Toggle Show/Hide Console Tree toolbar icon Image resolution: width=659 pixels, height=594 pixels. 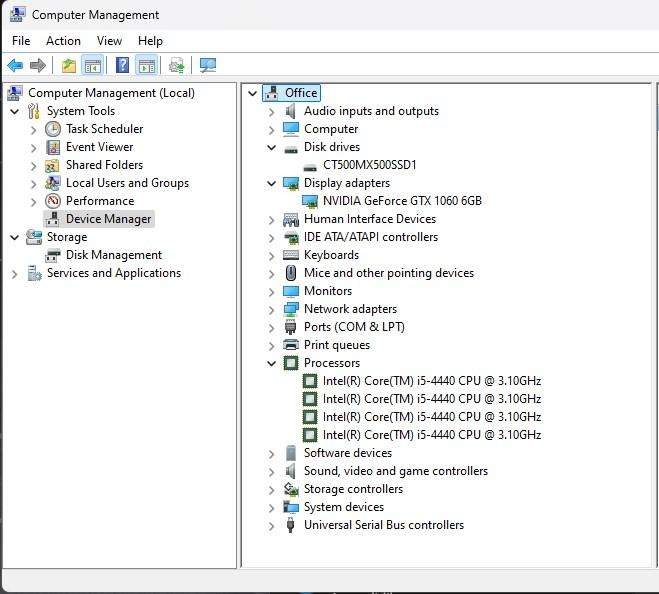point(92,65)
